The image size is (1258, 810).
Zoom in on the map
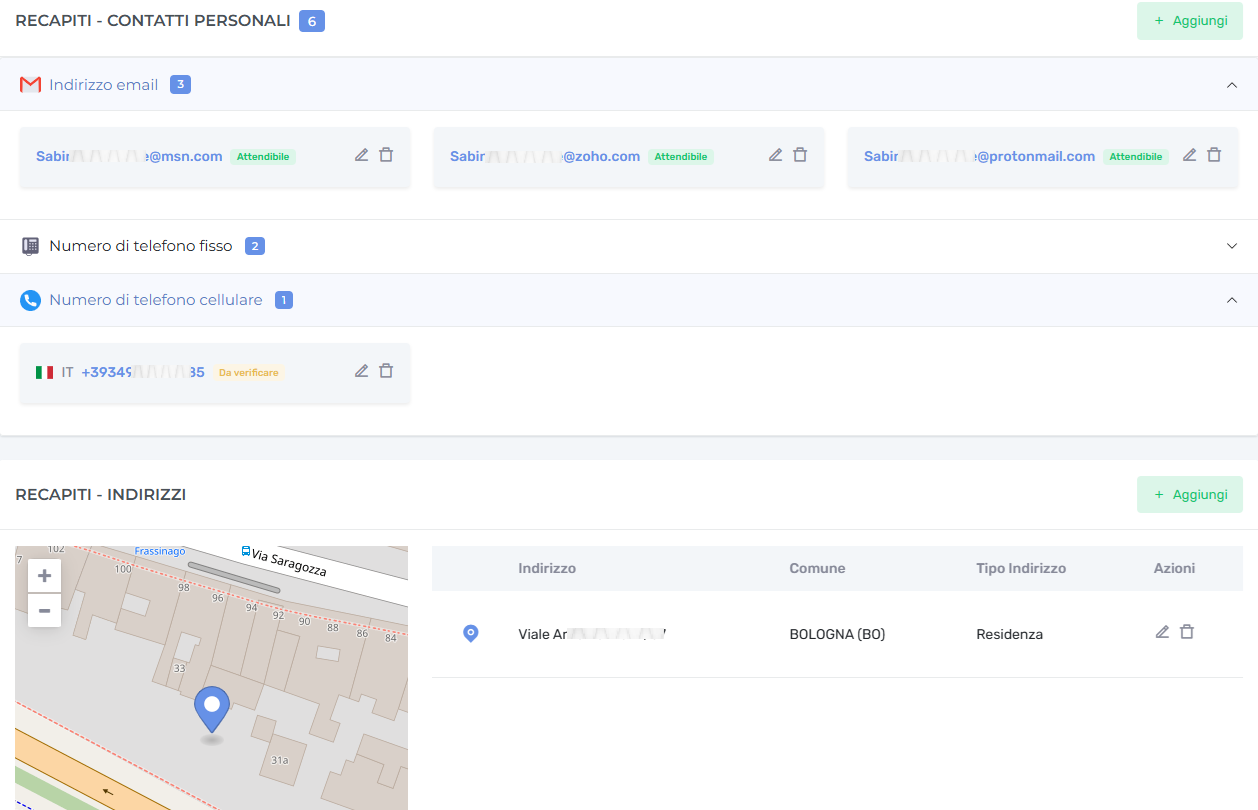(x=44, y=576)
